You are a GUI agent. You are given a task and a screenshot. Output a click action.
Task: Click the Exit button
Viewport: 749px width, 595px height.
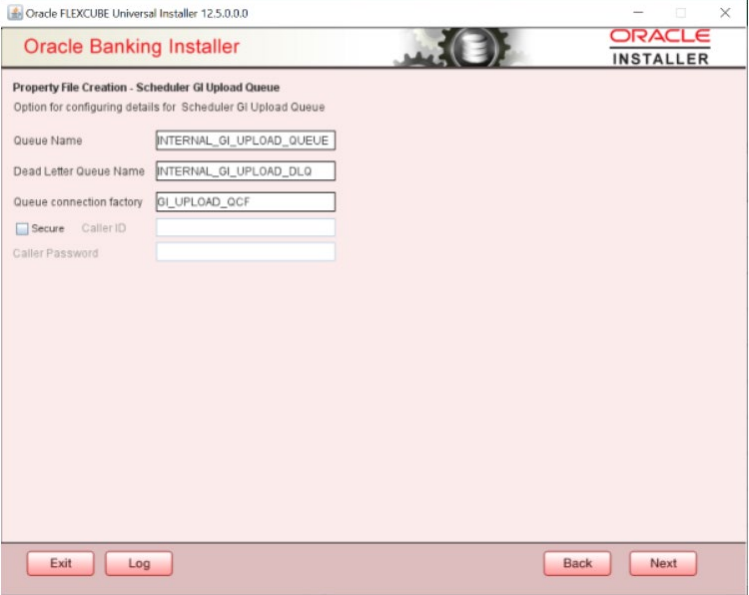pyautogui.click(x=61, y=563)
